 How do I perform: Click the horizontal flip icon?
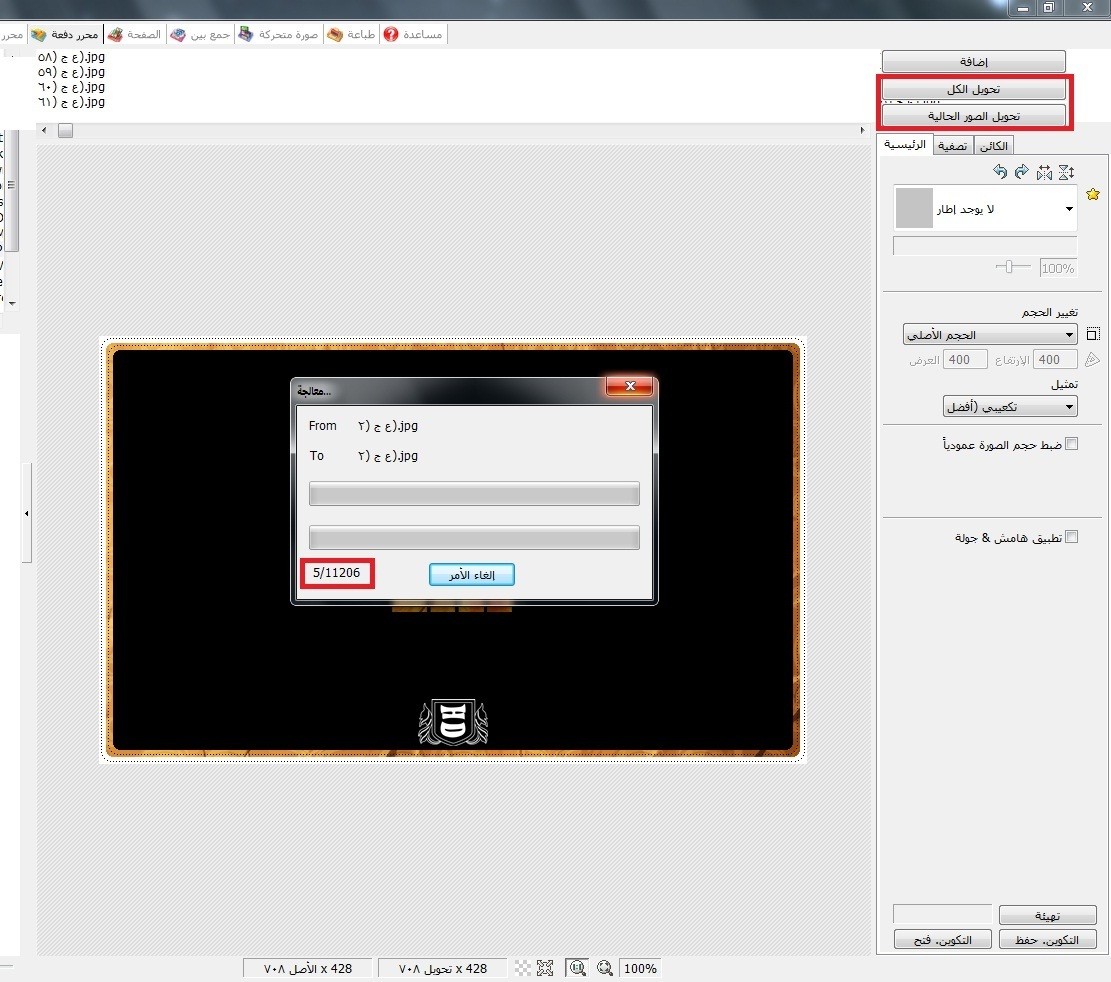(1044, 172)
